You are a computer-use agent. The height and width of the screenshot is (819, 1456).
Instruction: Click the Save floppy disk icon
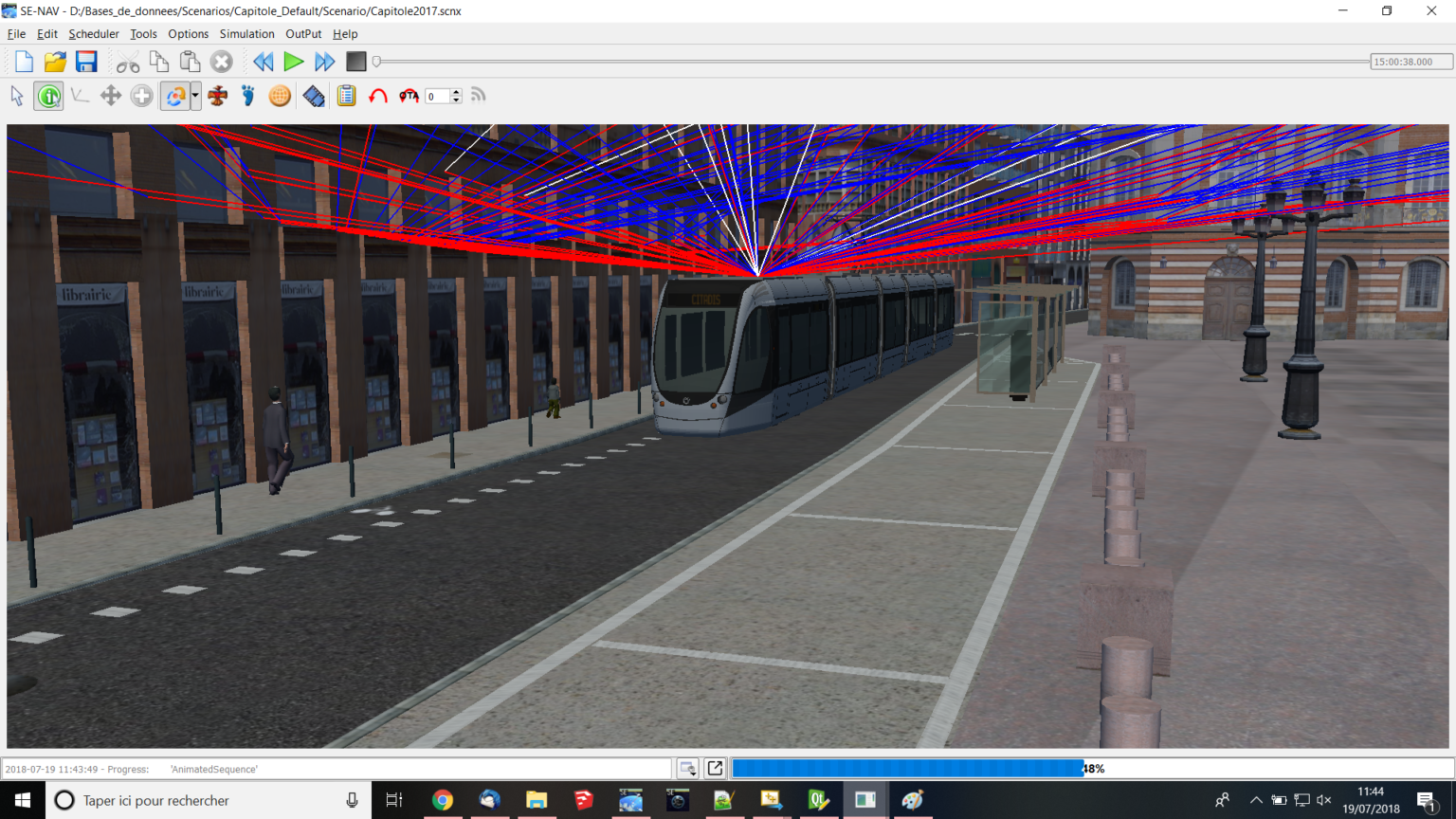[86, 63]
